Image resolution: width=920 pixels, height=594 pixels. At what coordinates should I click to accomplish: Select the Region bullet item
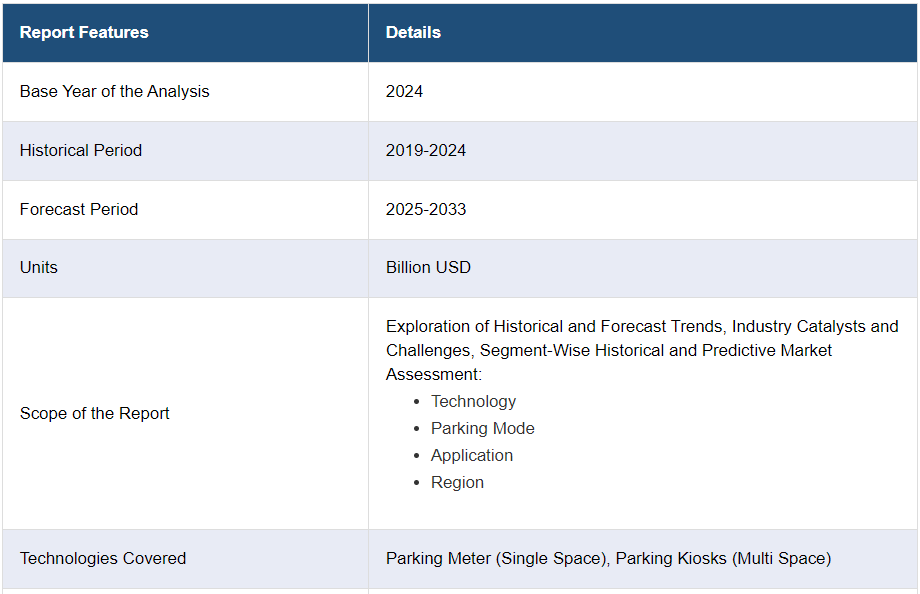457,482
